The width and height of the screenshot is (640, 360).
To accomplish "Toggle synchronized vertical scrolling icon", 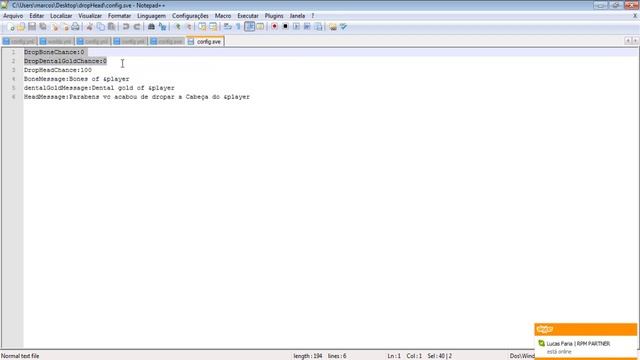I will click(x=202, y=27).
